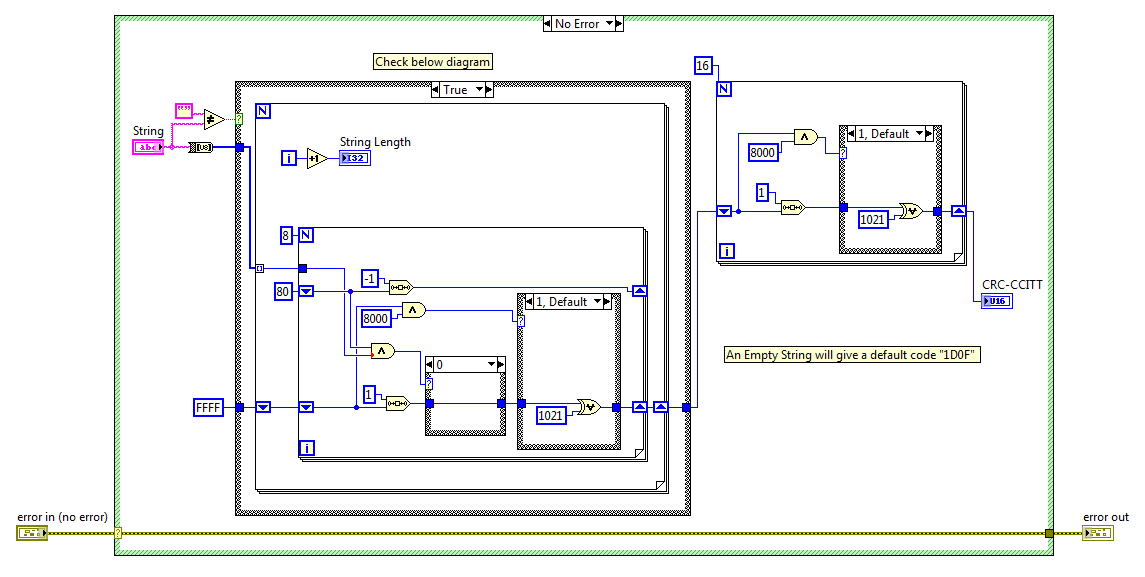
Task: Select the XOR node beside 1021 in 8-iteration loop
Action: pos(588,407)
